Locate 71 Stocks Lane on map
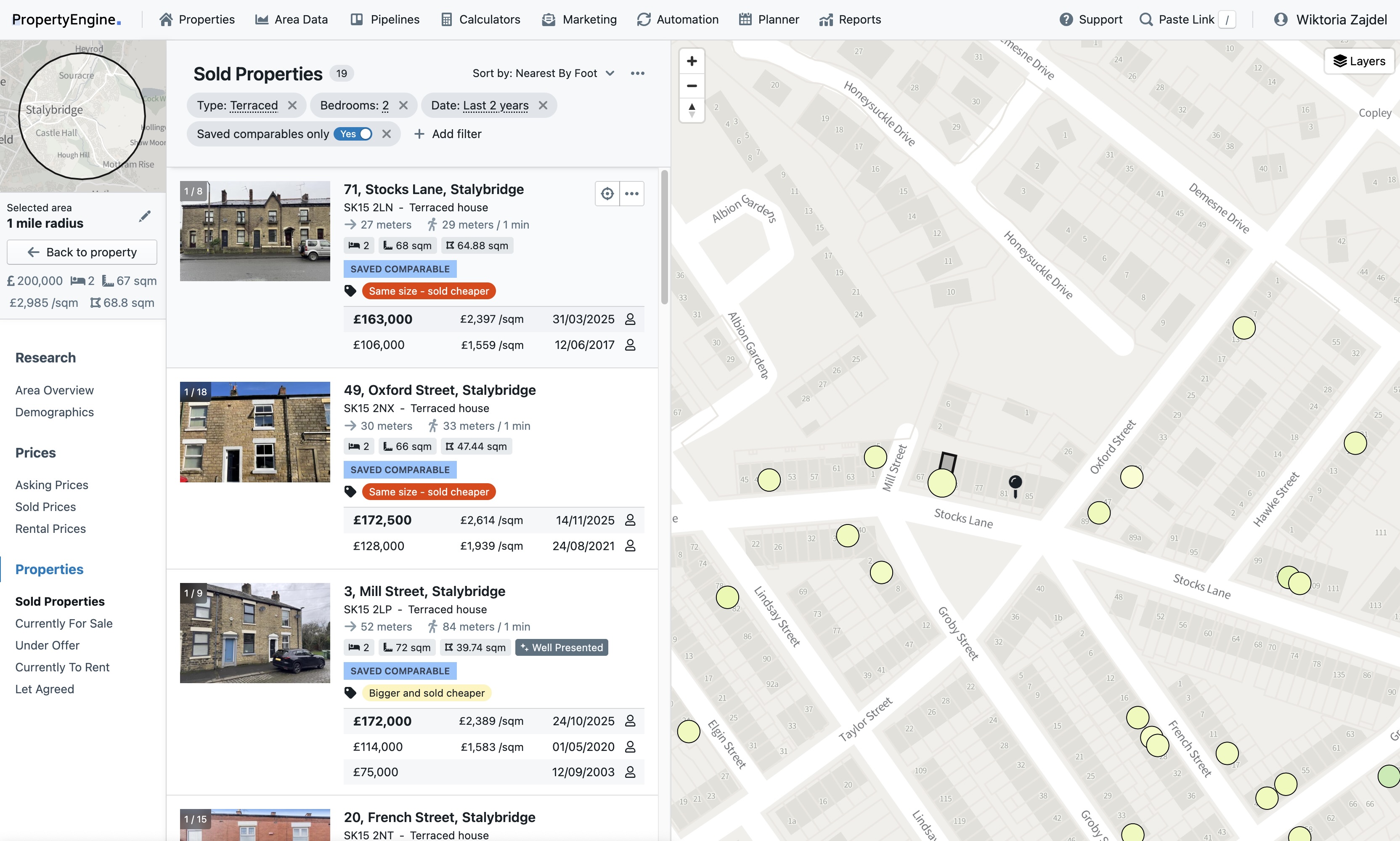 607,194
